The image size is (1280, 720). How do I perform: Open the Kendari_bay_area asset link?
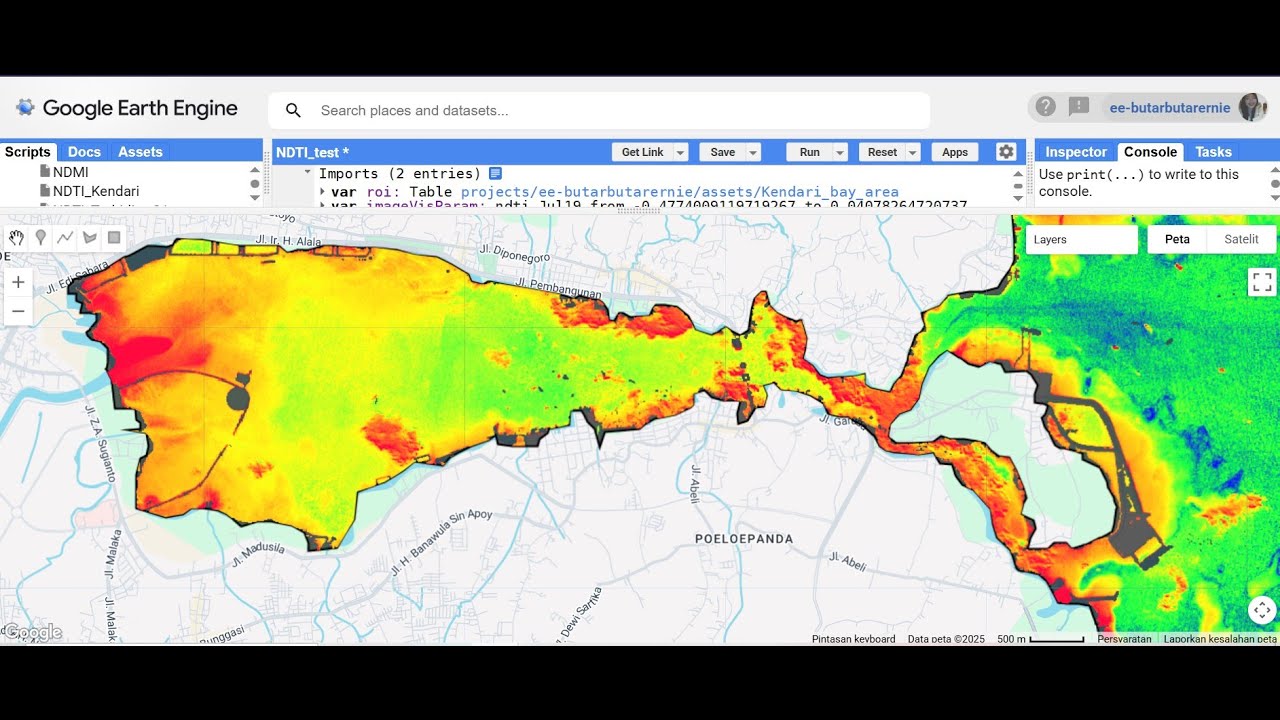click(680, 192)
